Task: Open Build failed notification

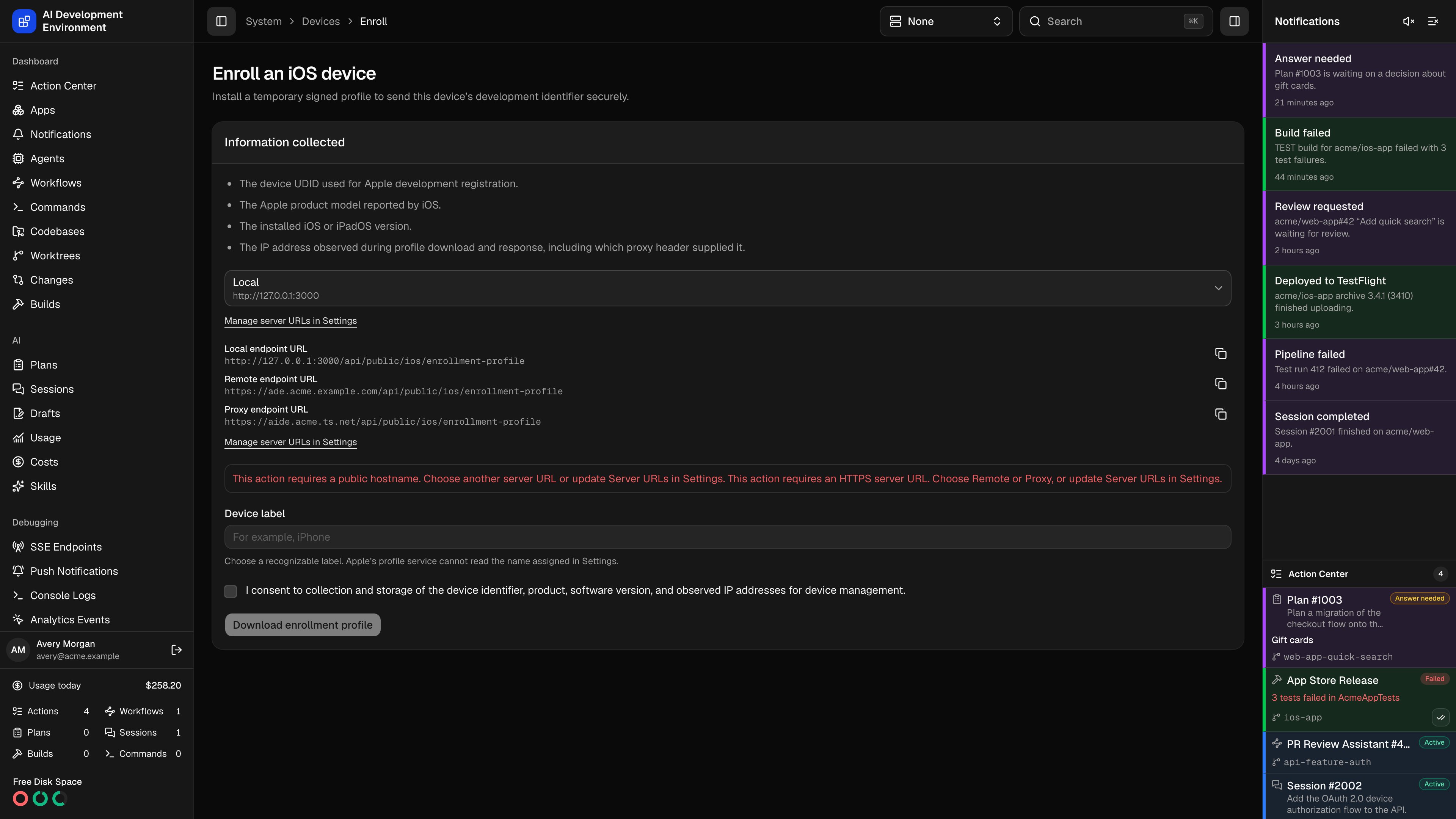Action: [x=1359, y=154]
